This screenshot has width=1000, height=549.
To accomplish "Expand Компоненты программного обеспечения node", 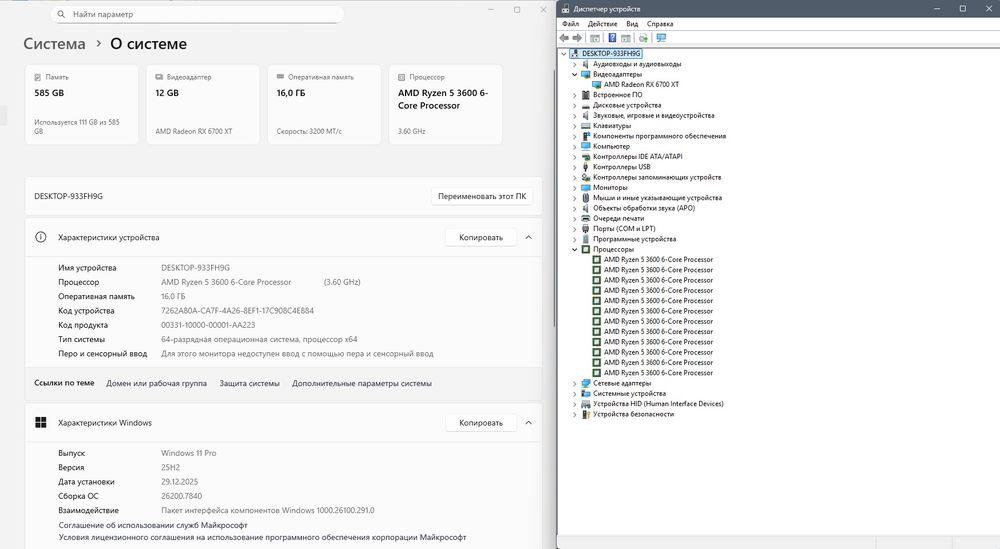I will pyautogui.click(x=575, y=136).
